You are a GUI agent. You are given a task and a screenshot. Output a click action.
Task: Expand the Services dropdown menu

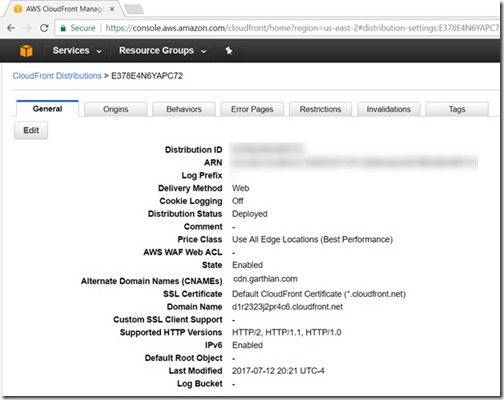click(x=77, y=51)
